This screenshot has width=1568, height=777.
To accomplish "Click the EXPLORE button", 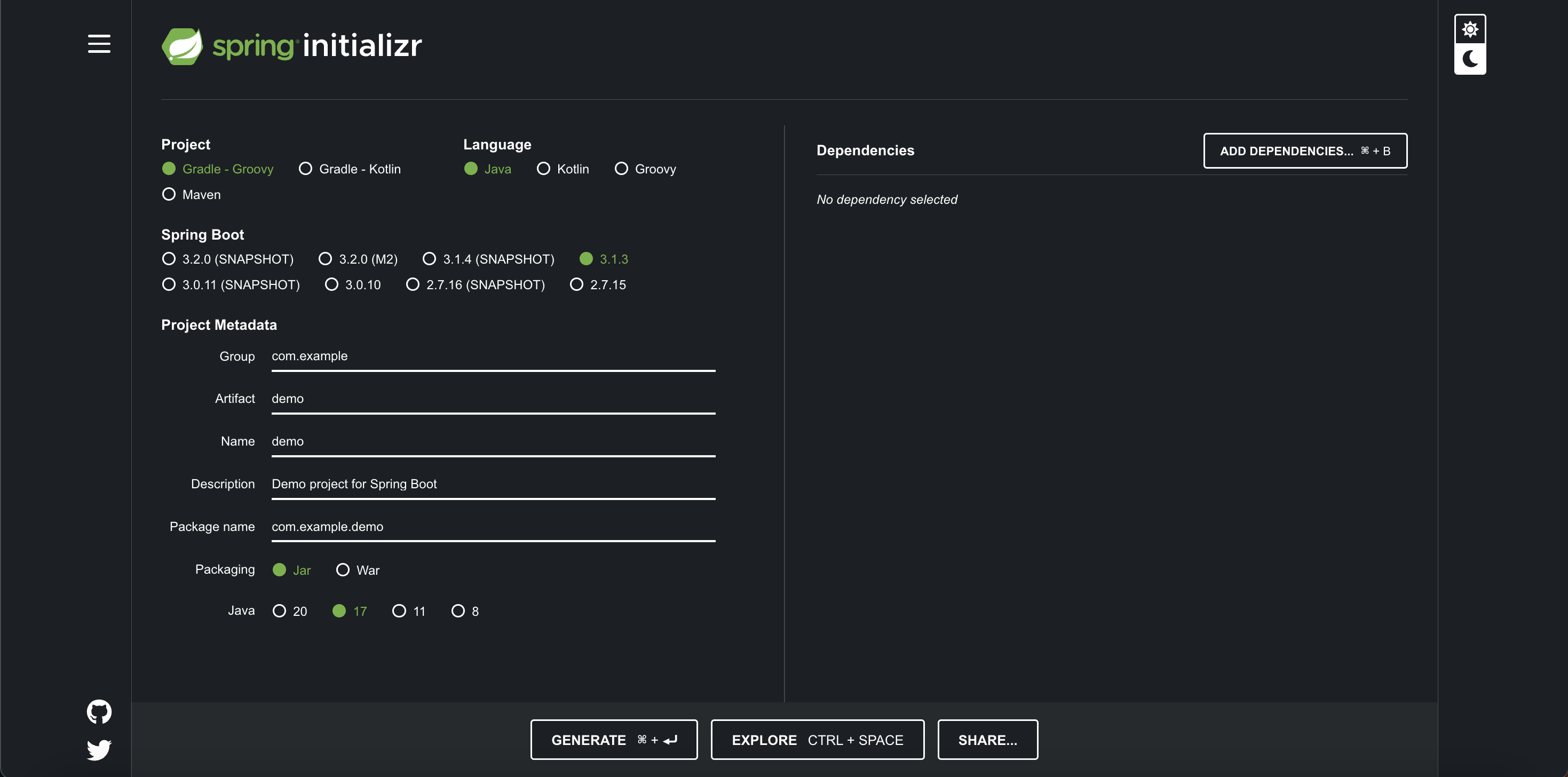I will point(818,739).
